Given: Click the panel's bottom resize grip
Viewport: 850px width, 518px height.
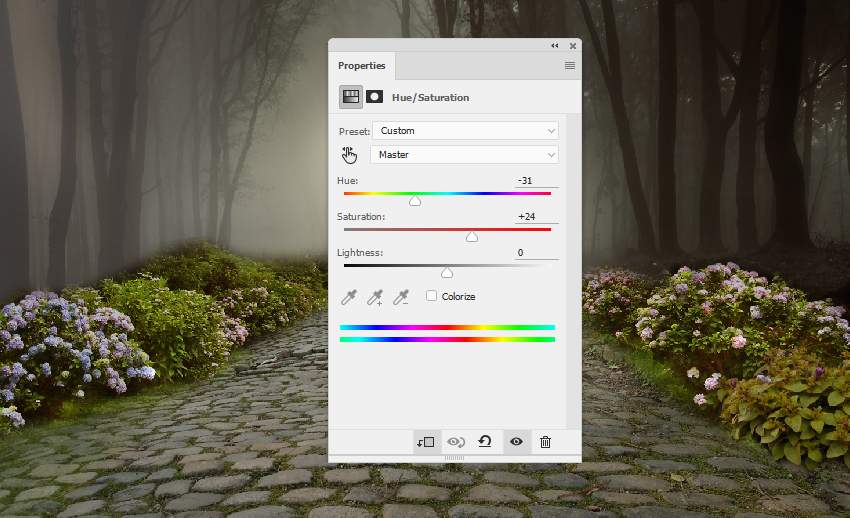Looking at the screenshot, I should (x=454, y=458).
